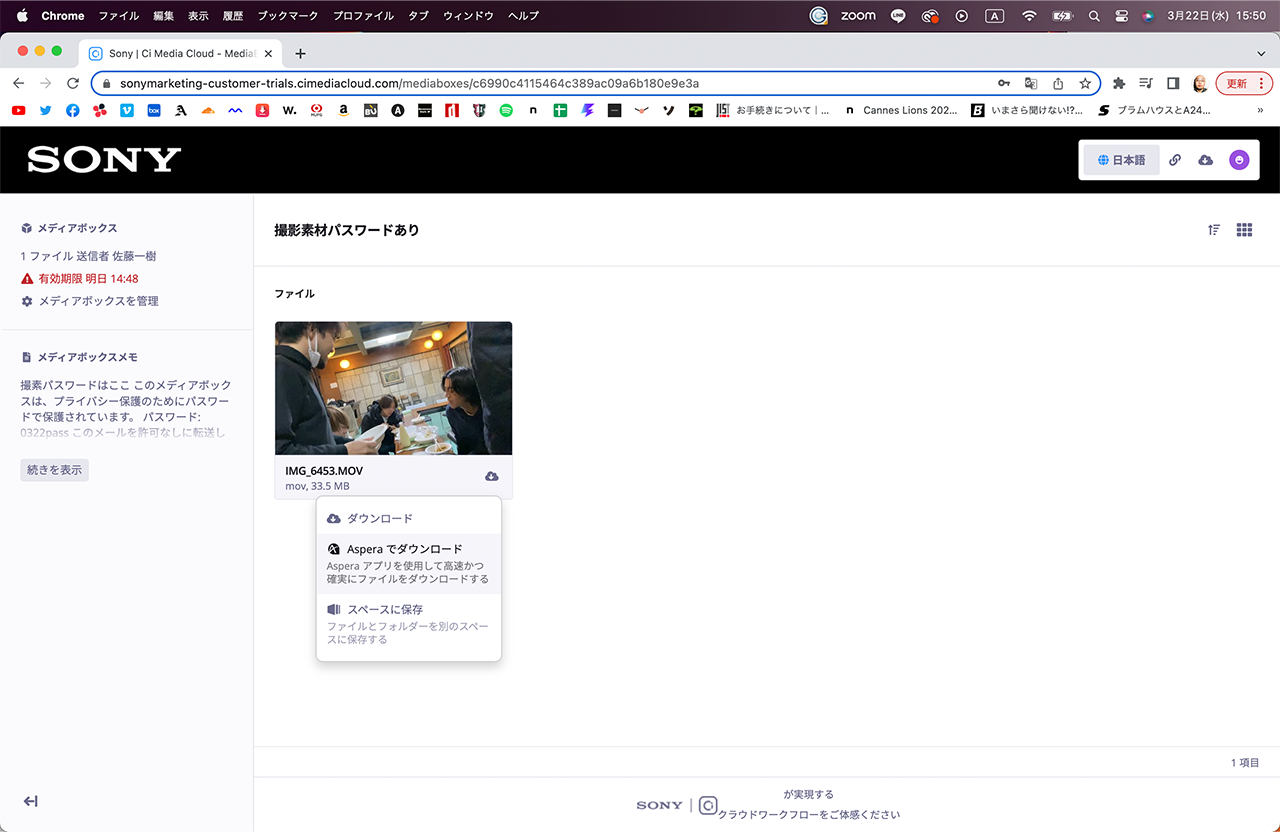
Task: Click the sort order icon
Action: 1214,230
